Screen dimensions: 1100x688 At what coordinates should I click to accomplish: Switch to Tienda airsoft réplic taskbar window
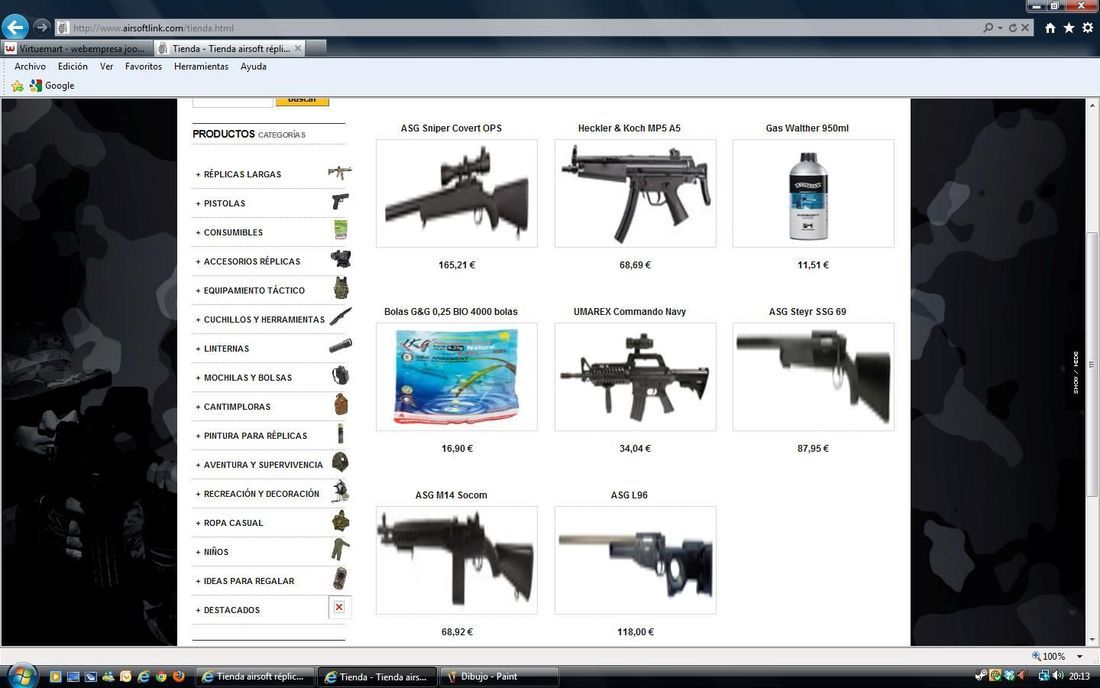(x=255, y=677)
